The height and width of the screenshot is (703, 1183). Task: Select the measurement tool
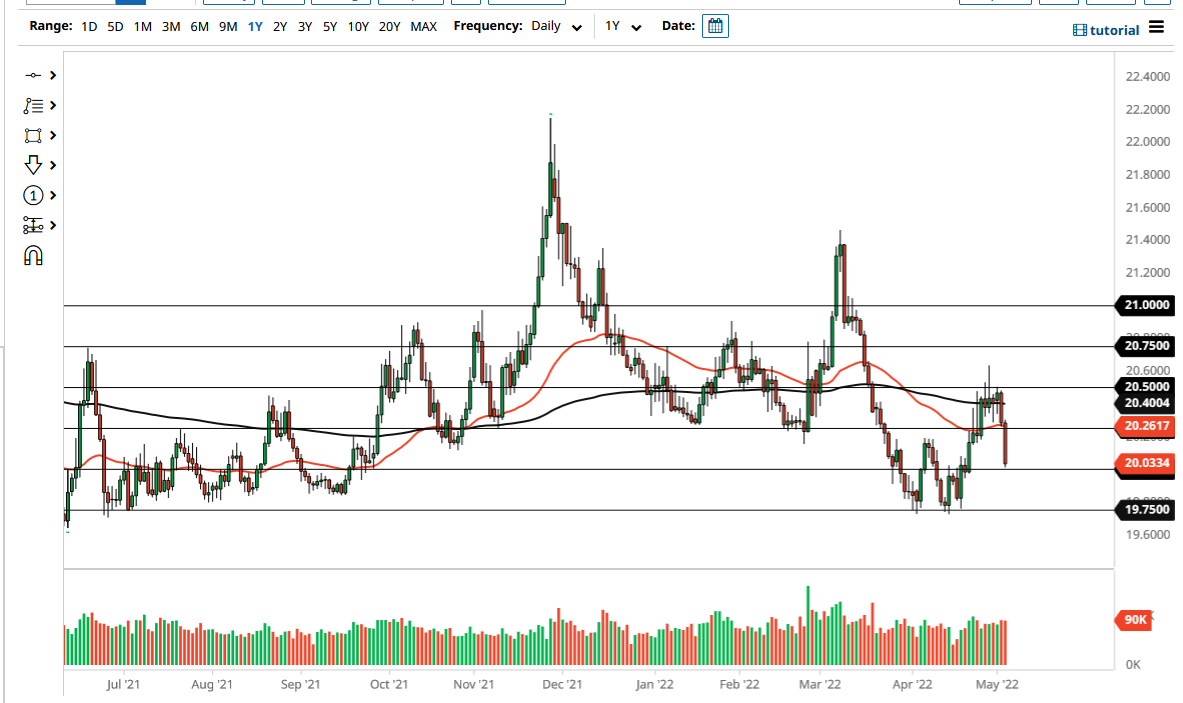click(33, 225)
